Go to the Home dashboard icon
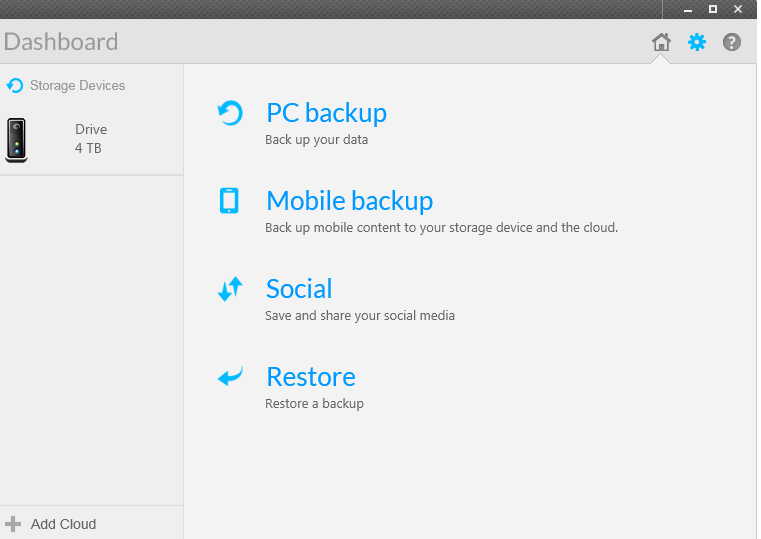Screen dimensions: 761x539 660,42
